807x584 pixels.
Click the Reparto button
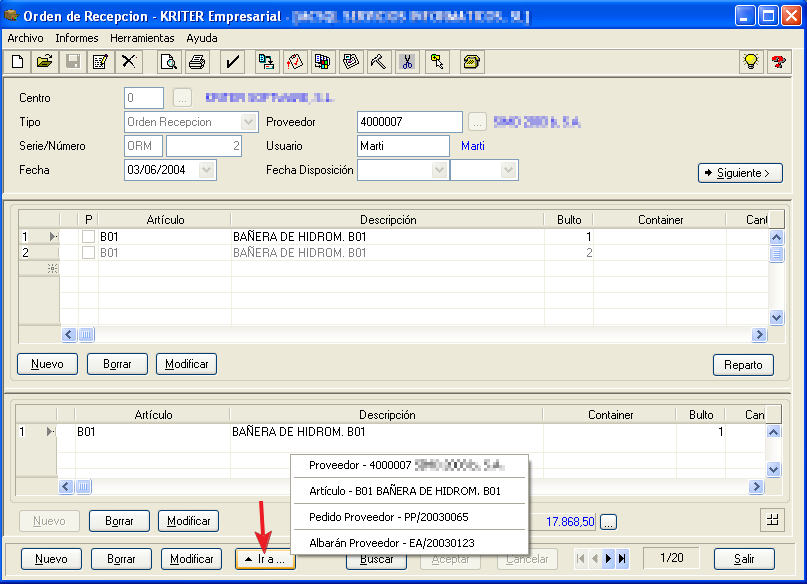click(743, 365)
